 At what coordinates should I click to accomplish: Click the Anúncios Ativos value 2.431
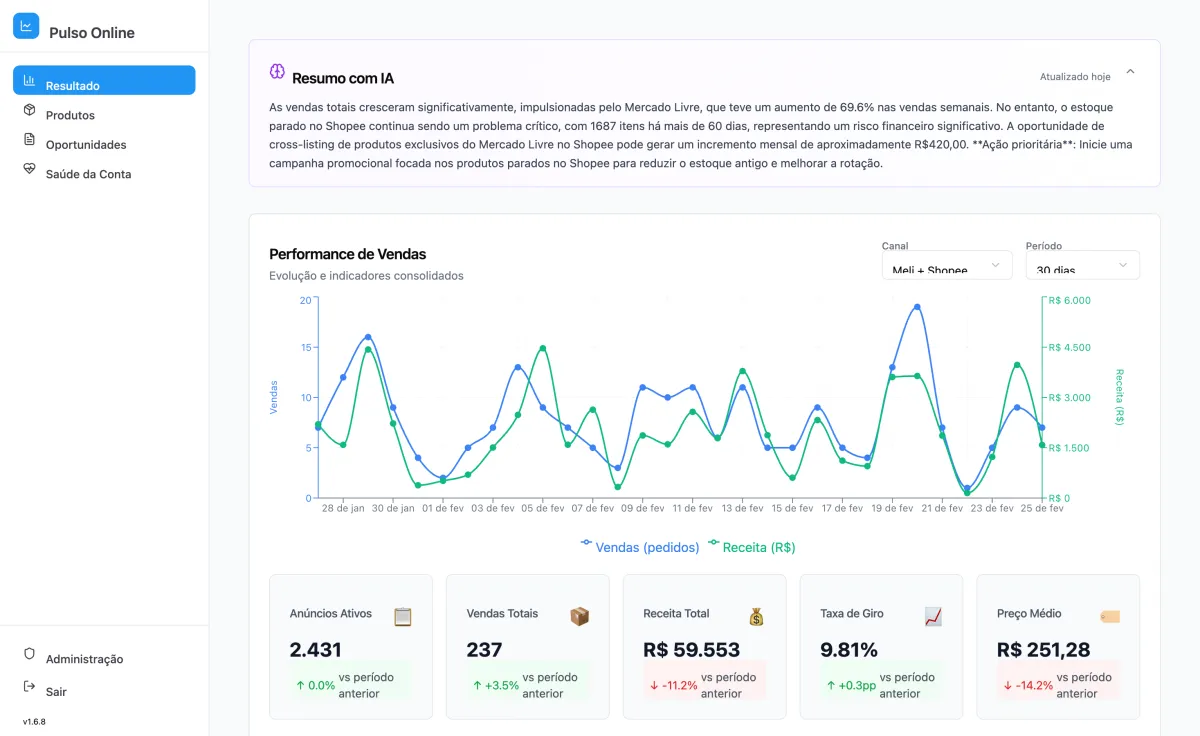[315, 650]
